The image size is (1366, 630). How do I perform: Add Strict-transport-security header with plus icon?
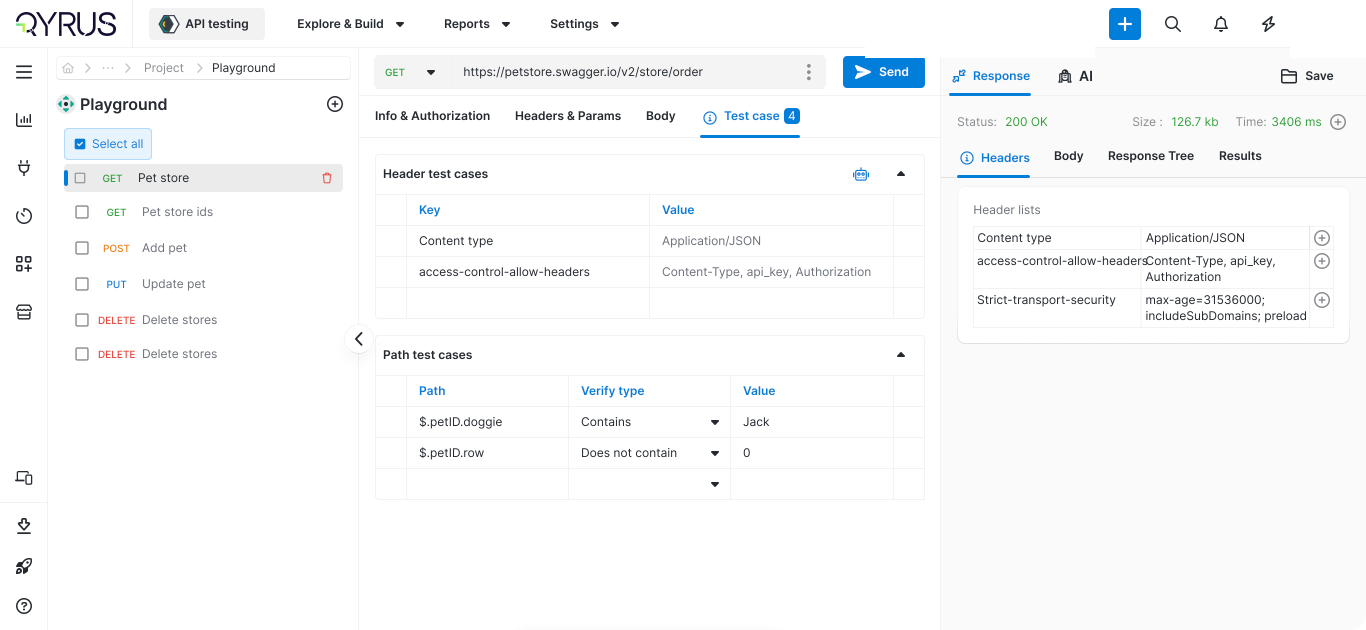coord(1321,300)
